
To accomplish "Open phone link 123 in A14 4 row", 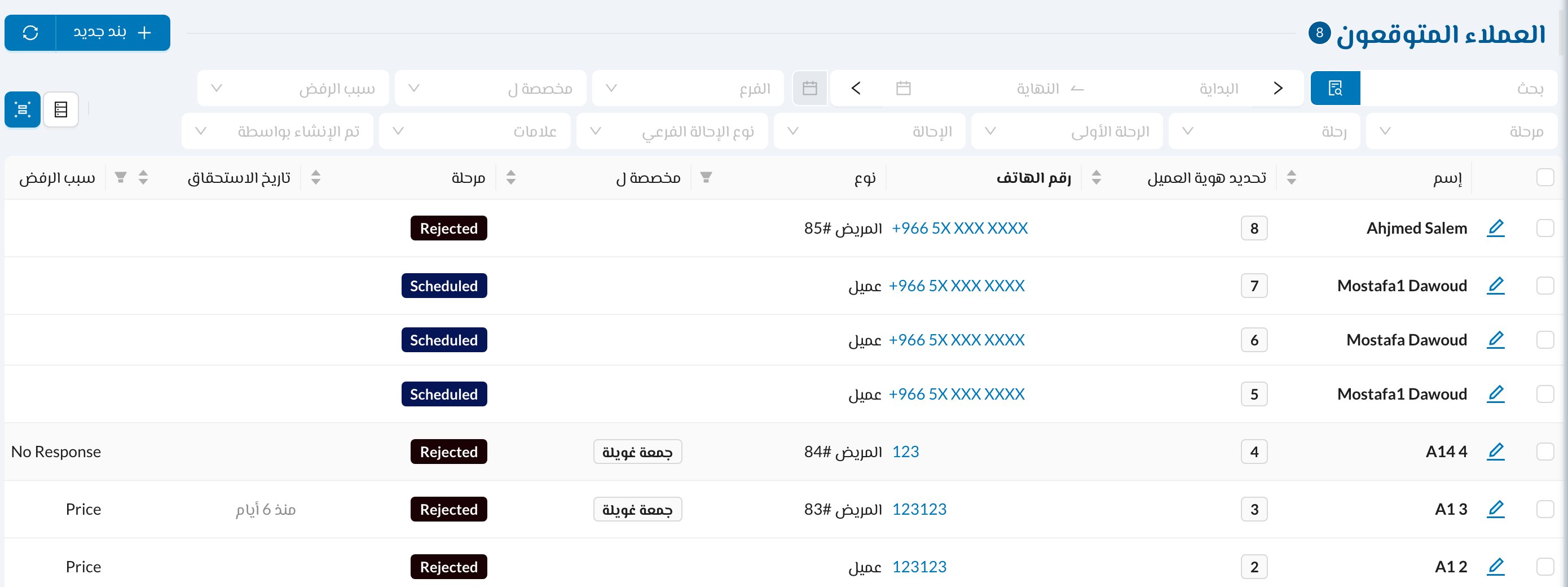I will 906,452.
